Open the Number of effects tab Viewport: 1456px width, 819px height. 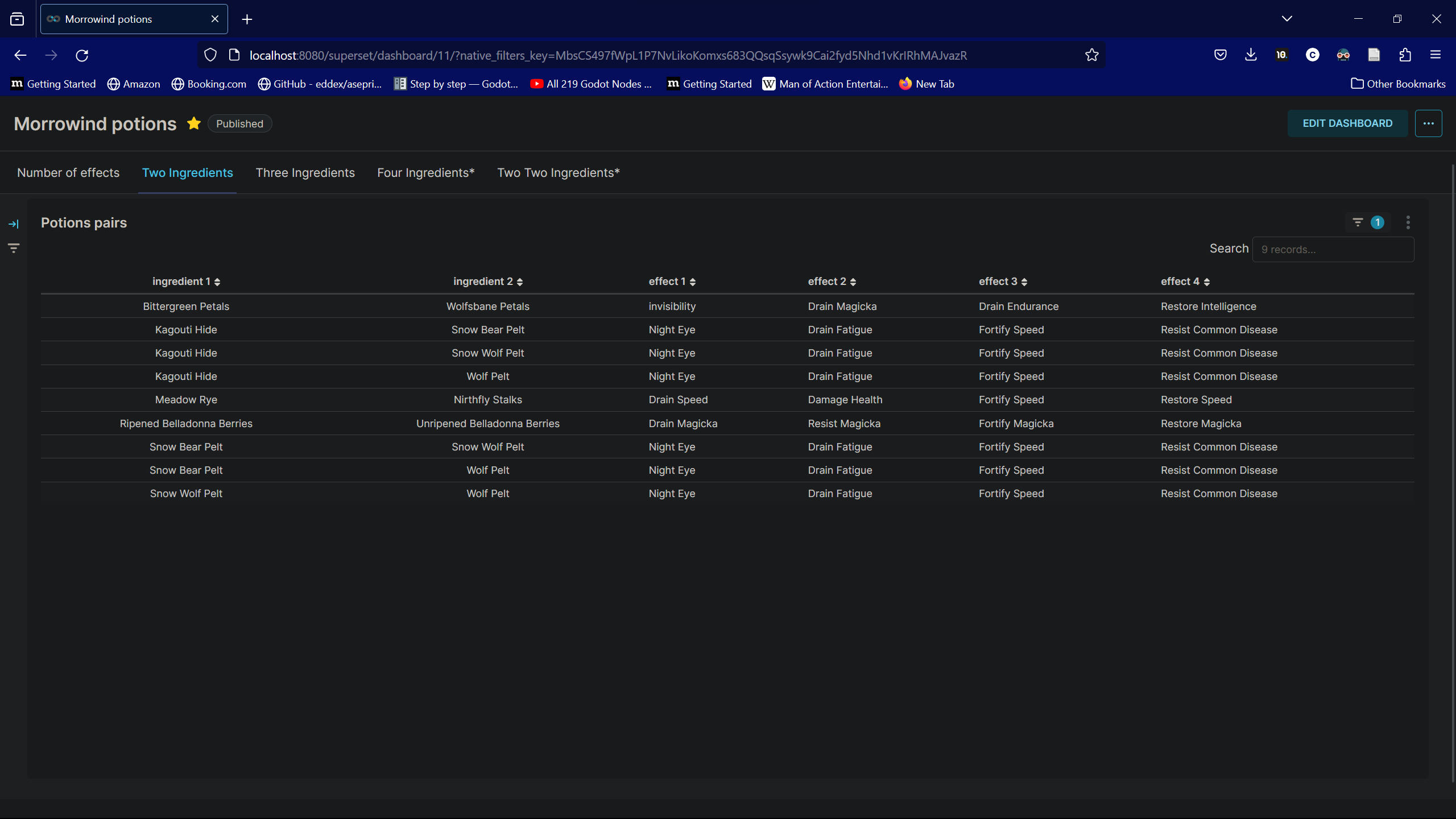point(68,173)
